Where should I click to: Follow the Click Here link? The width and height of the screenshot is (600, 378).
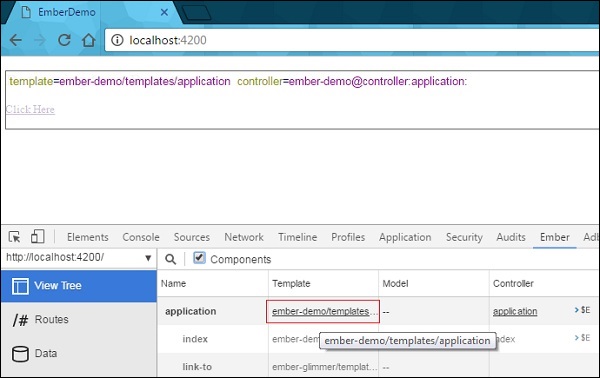(30, 109)
